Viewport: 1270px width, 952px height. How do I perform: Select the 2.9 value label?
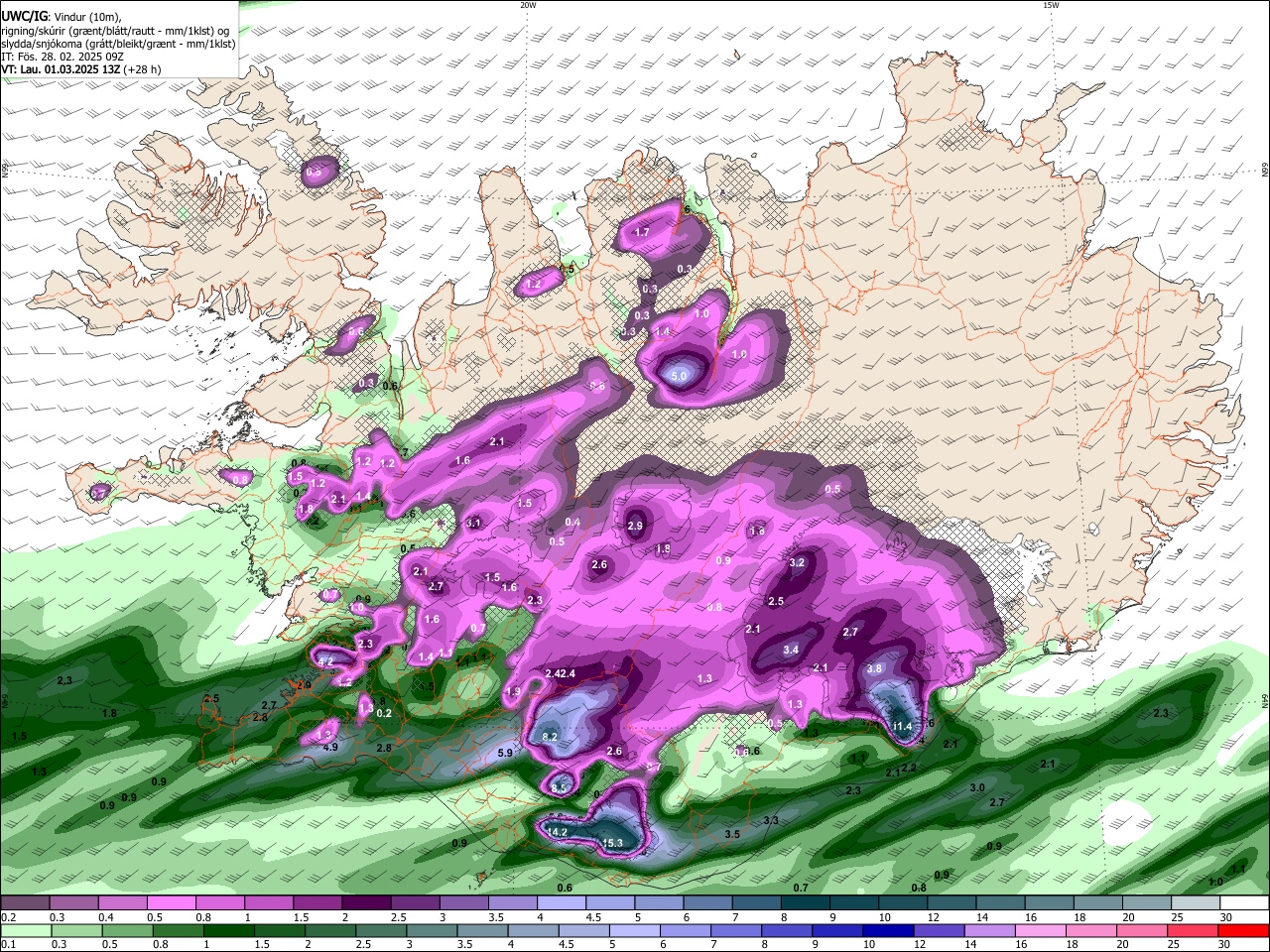pos(635,526)
